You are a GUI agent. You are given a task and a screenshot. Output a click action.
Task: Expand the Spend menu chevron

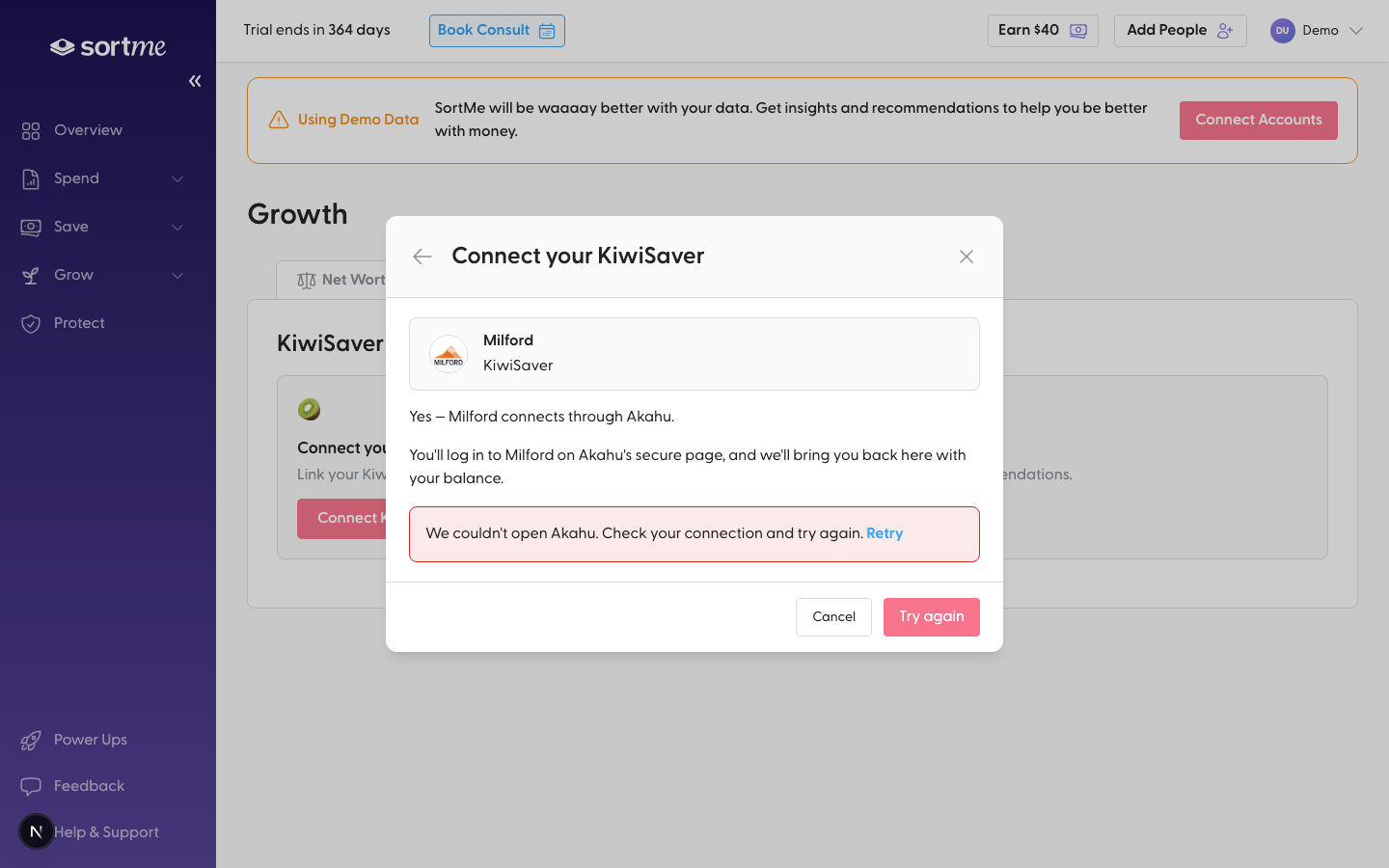177,178
